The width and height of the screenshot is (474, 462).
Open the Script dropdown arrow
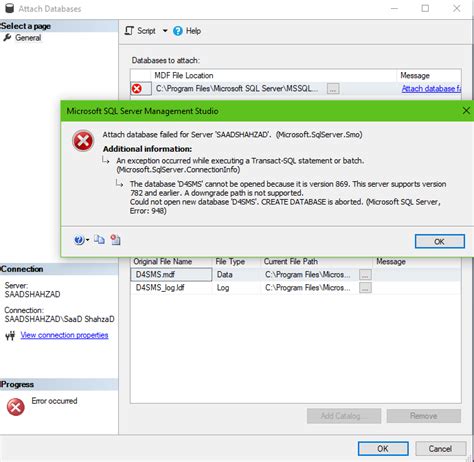tap(165, 31)
